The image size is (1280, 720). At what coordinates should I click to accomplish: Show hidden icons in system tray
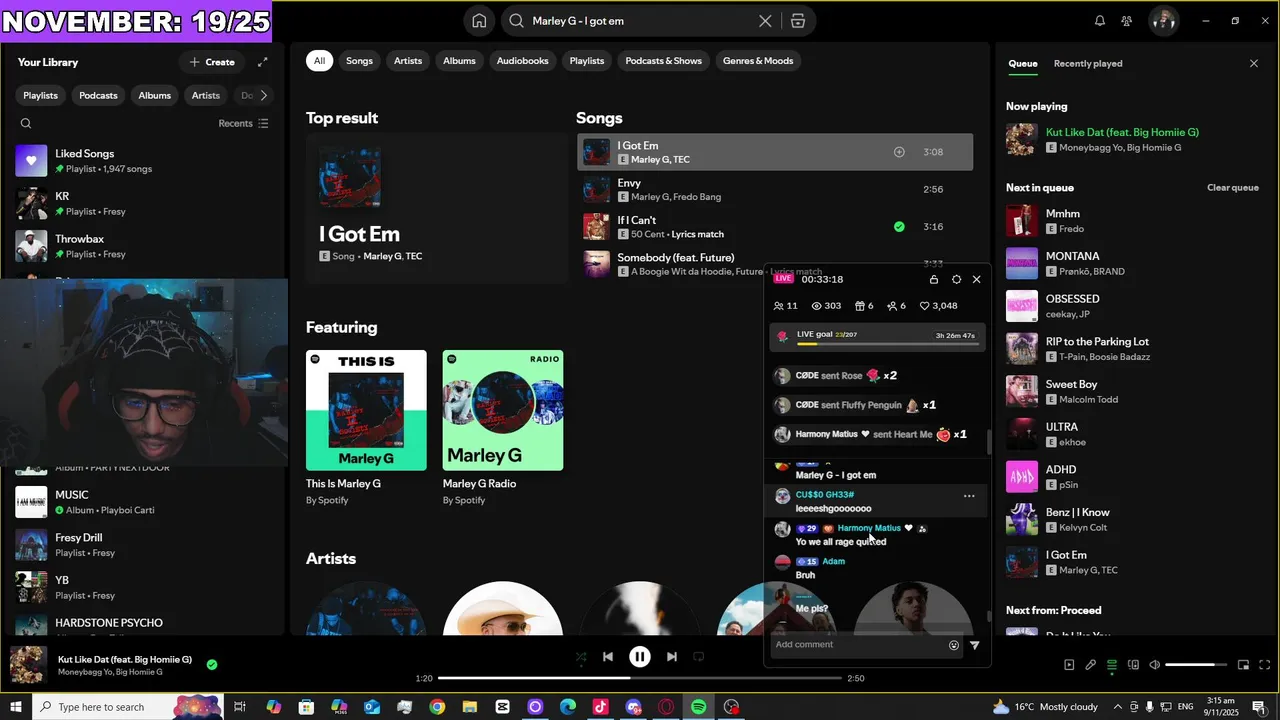[x=1118, y=707]
